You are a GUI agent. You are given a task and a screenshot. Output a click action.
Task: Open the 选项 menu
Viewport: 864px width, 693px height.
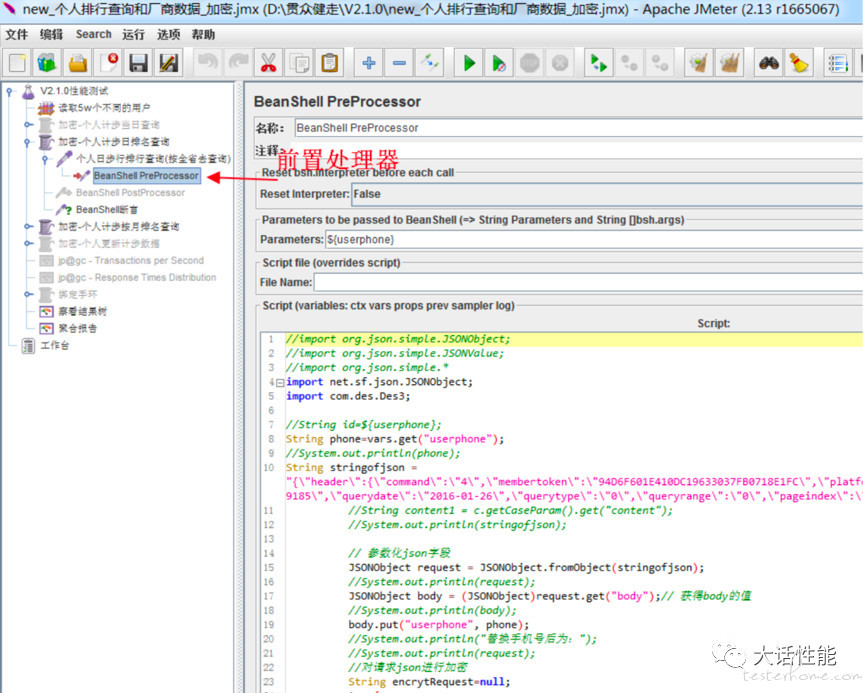coord(169,35)
